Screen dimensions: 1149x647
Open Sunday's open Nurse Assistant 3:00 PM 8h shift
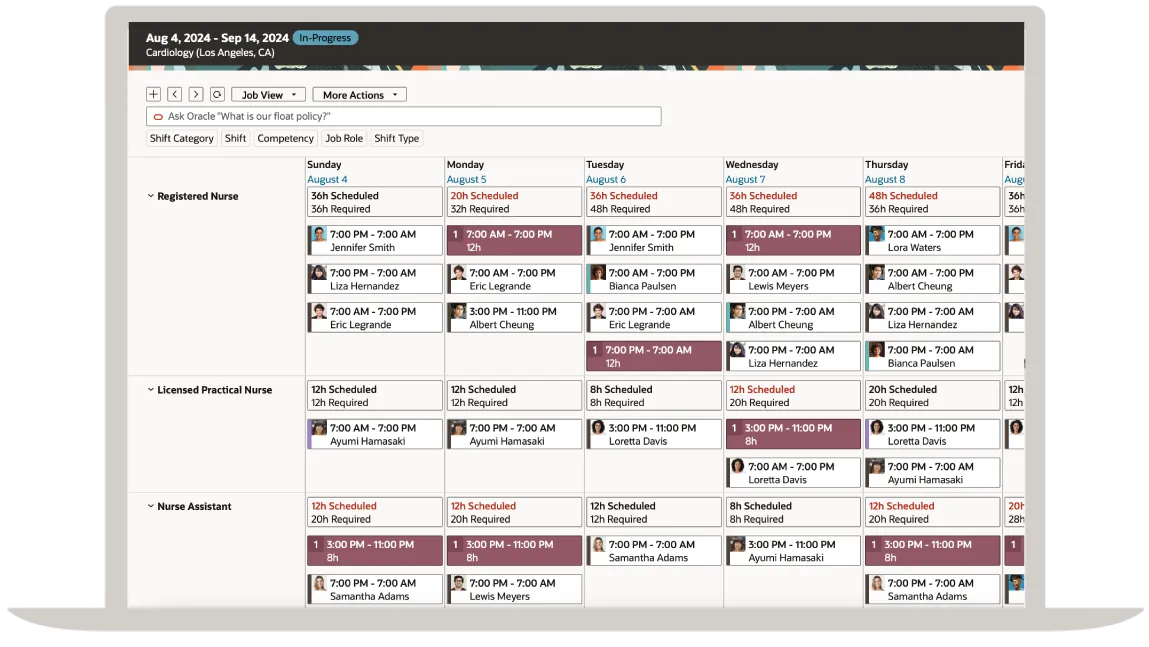374,550
